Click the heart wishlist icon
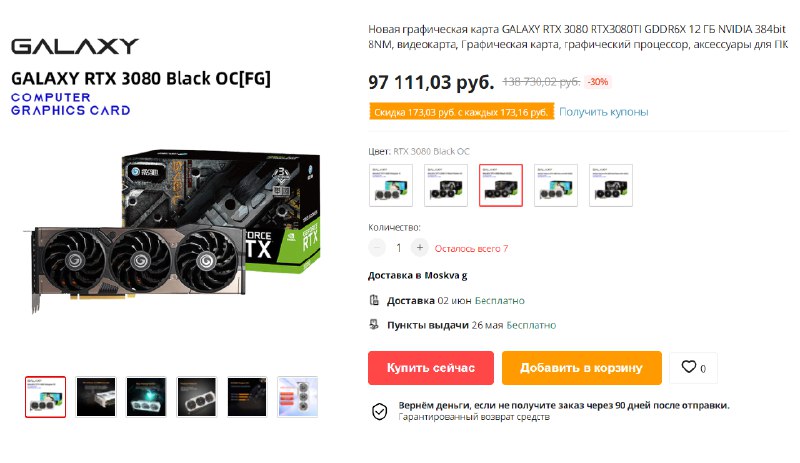The width and height of the screenshot is (800, 463). coord(688,367)
